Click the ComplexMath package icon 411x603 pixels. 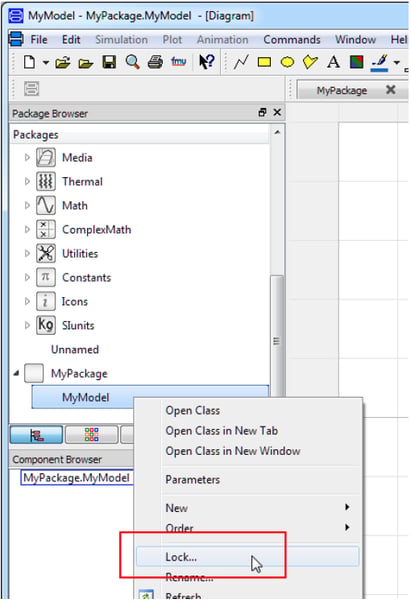click(x=46, y=229)
